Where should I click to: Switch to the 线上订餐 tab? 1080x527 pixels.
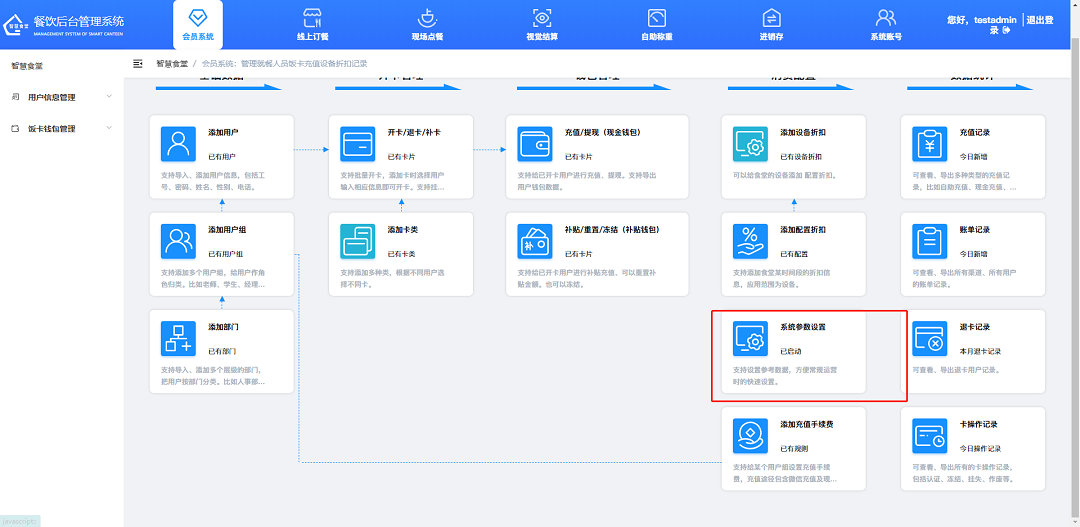click(x=313, y=25)
